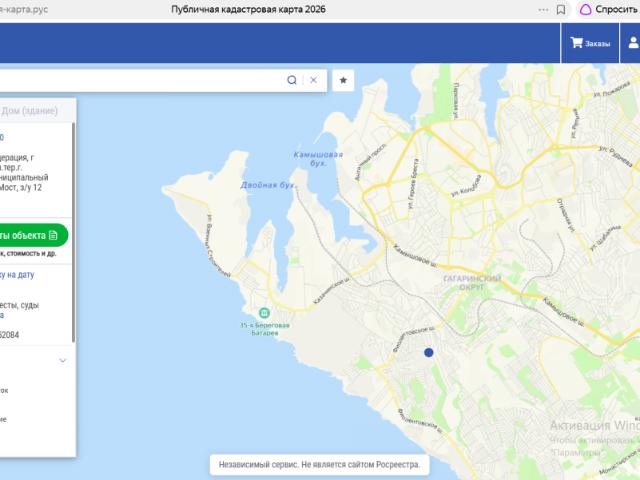Click the left panel vertical scrollbar
Screen dimensions: 640x480
click(x=73, y=233)
